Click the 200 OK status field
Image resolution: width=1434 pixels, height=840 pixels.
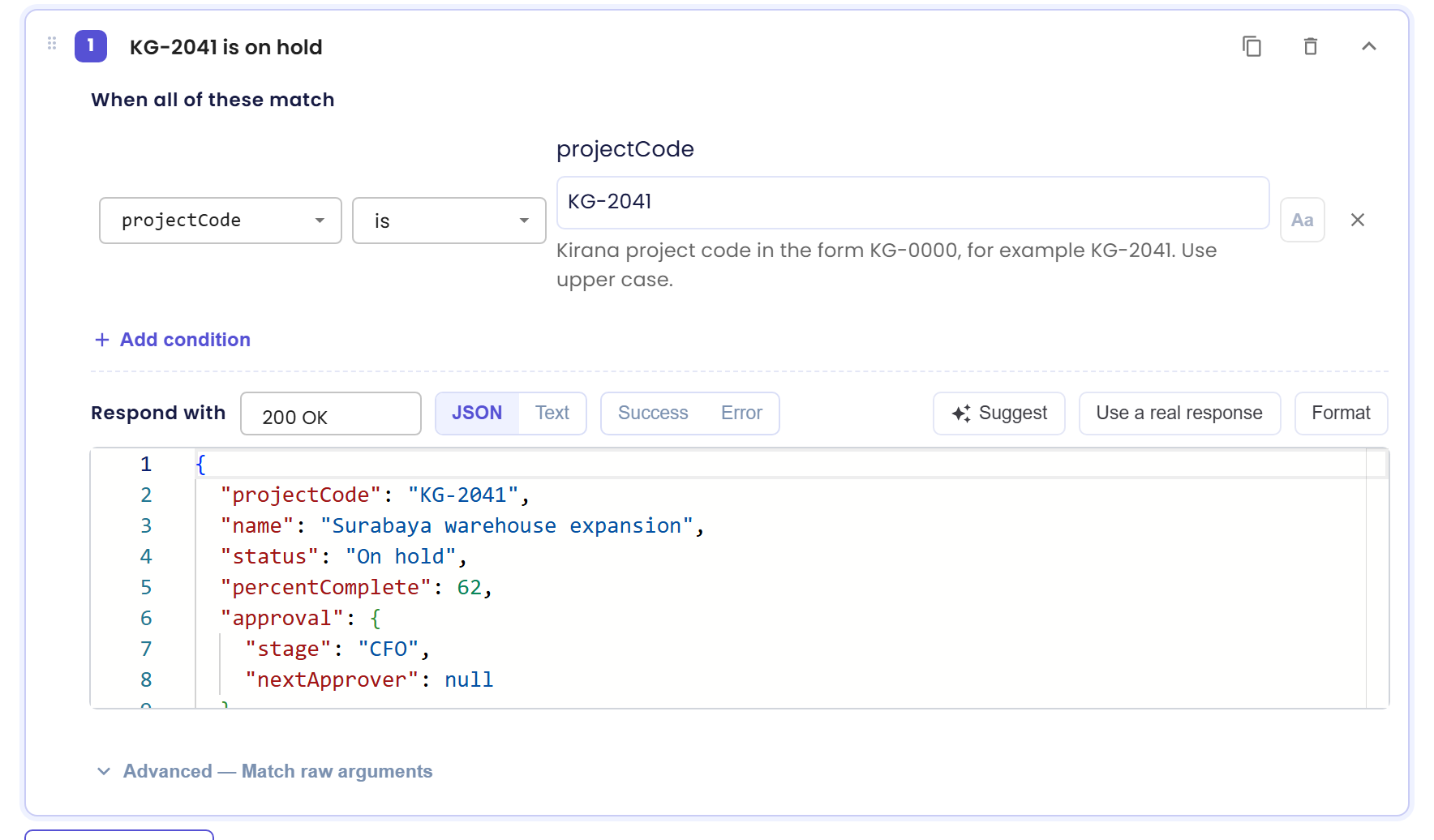[x=331, y=414]
